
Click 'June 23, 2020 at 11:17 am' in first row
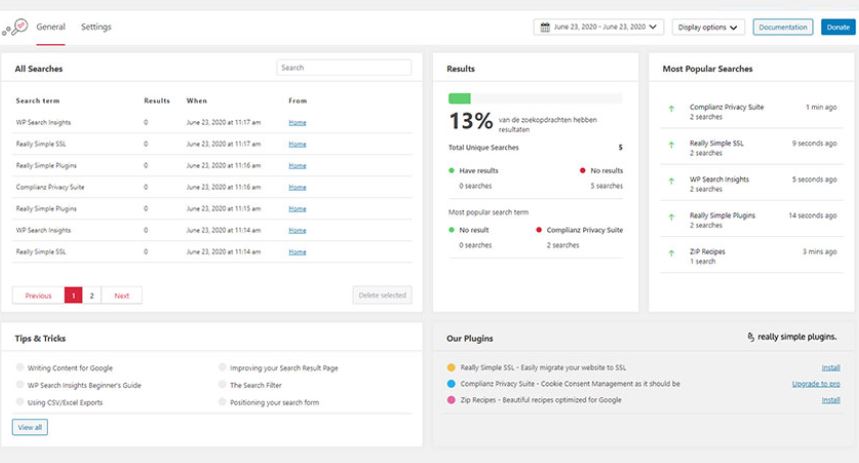coord(224,122)
